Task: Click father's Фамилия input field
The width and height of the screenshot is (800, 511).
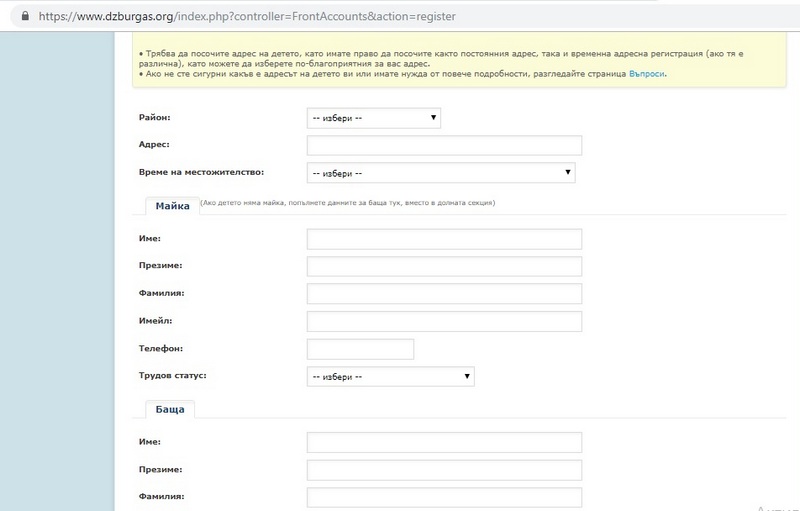Action: (444, 498)
